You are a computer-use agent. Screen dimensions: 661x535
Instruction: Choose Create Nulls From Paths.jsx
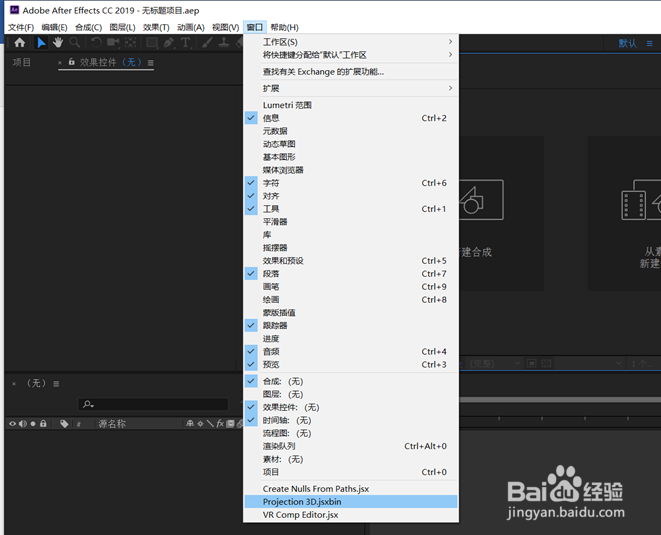(350, 489)
